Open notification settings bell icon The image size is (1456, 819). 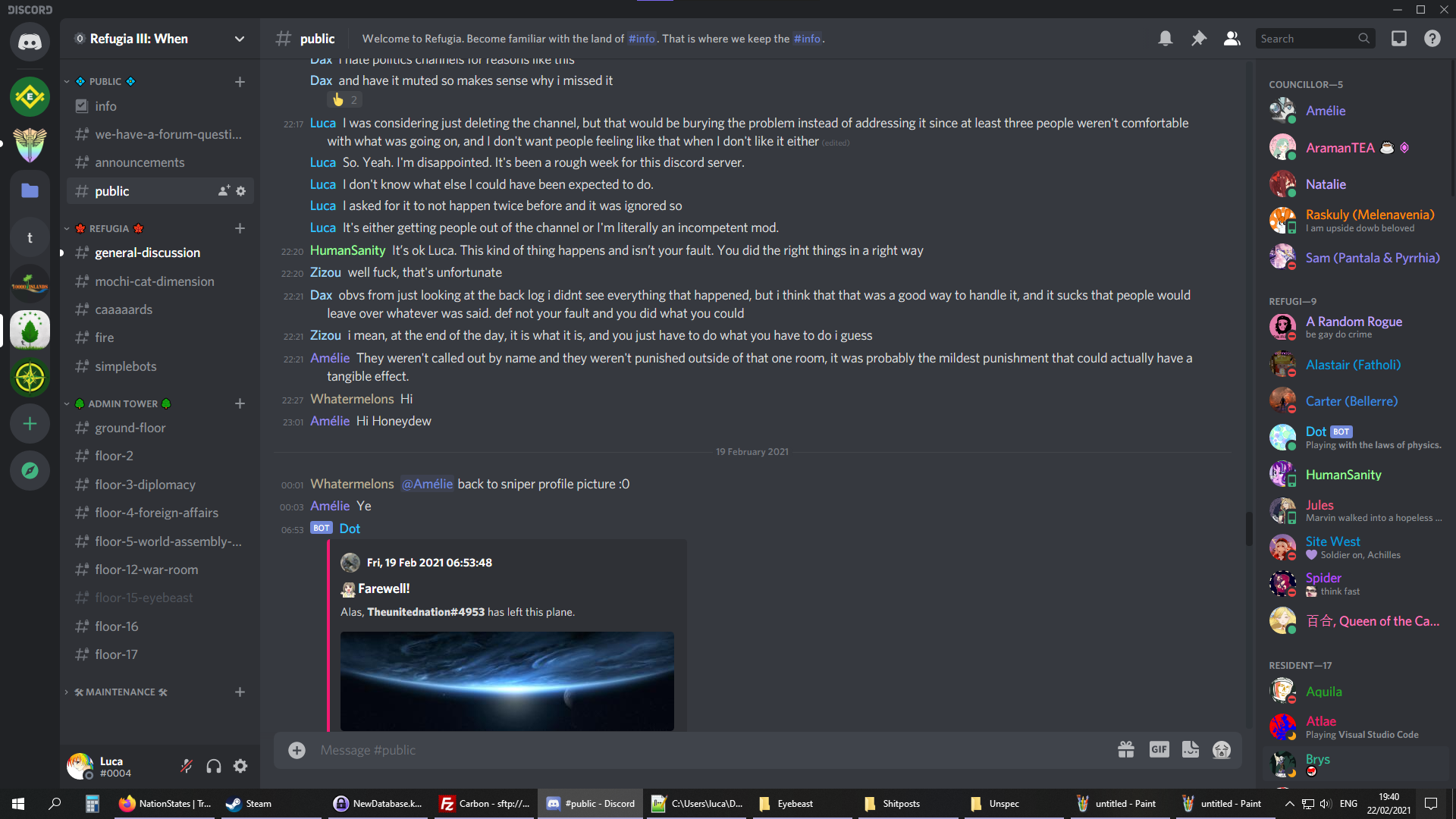coord(1166,39)
